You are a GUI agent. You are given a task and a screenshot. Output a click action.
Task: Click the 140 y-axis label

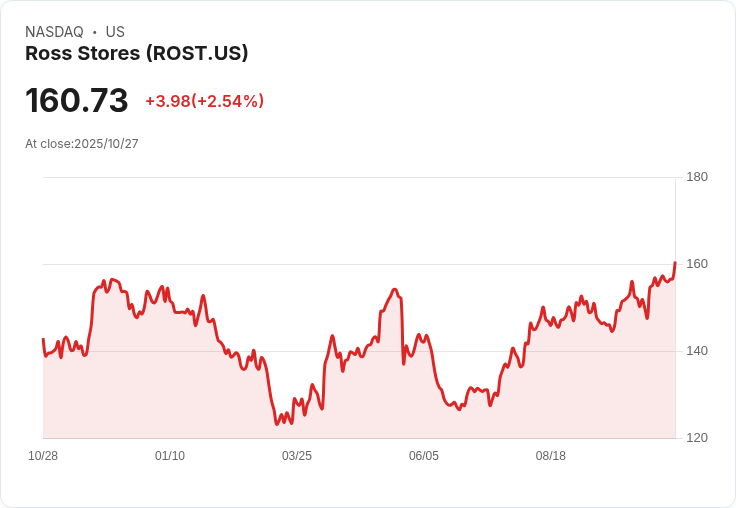[x=697, y=351]
